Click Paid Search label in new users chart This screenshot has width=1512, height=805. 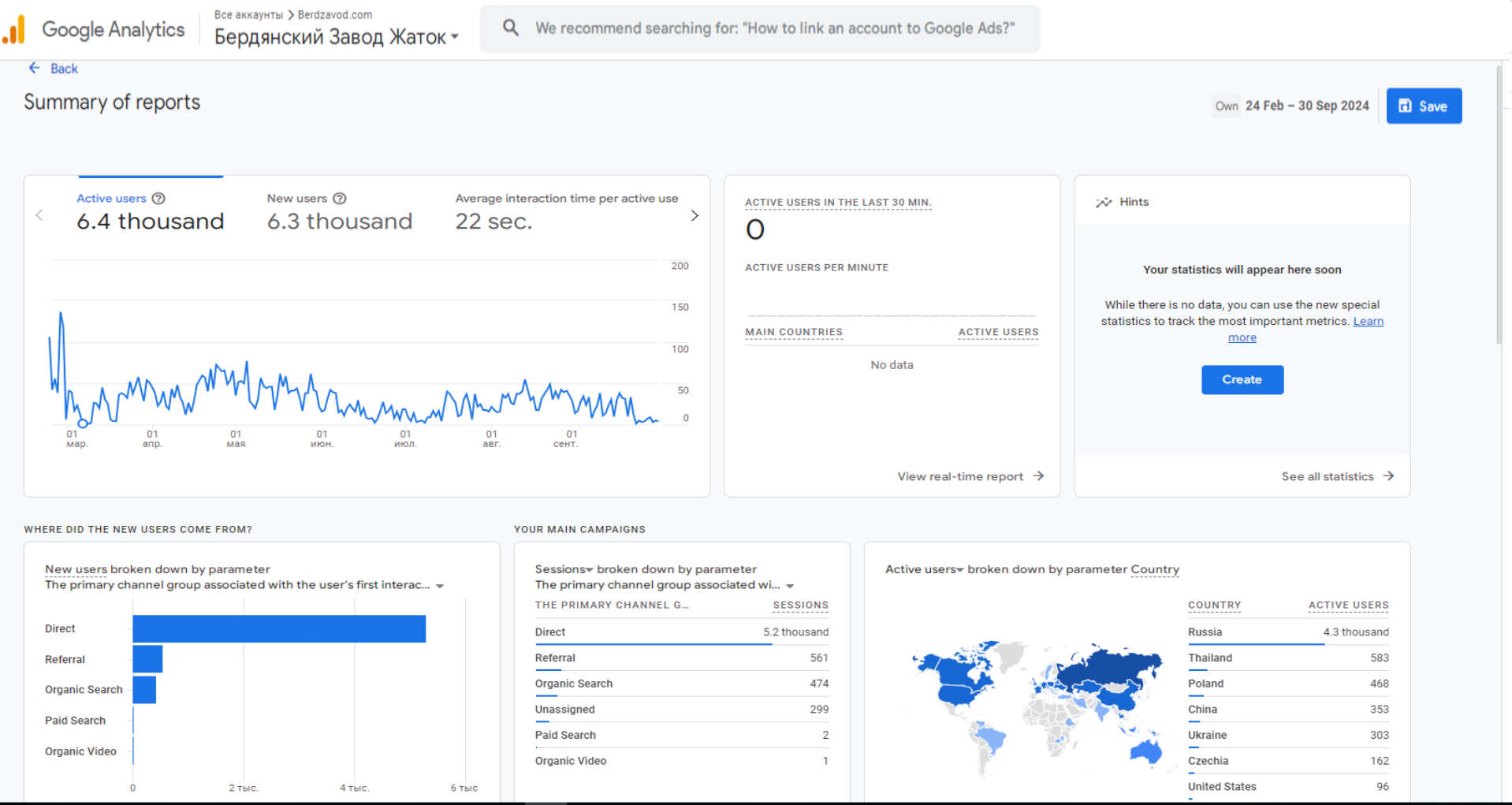coord(75,721)
